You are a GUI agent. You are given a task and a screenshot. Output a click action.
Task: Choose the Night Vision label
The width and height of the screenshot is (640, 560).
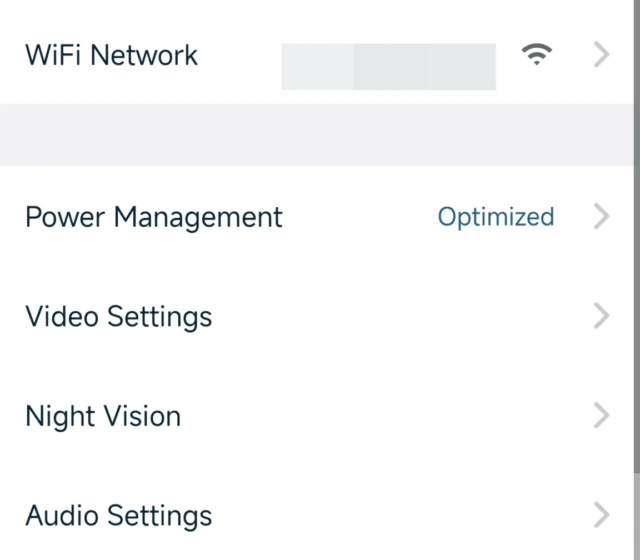tap(102, 416)
